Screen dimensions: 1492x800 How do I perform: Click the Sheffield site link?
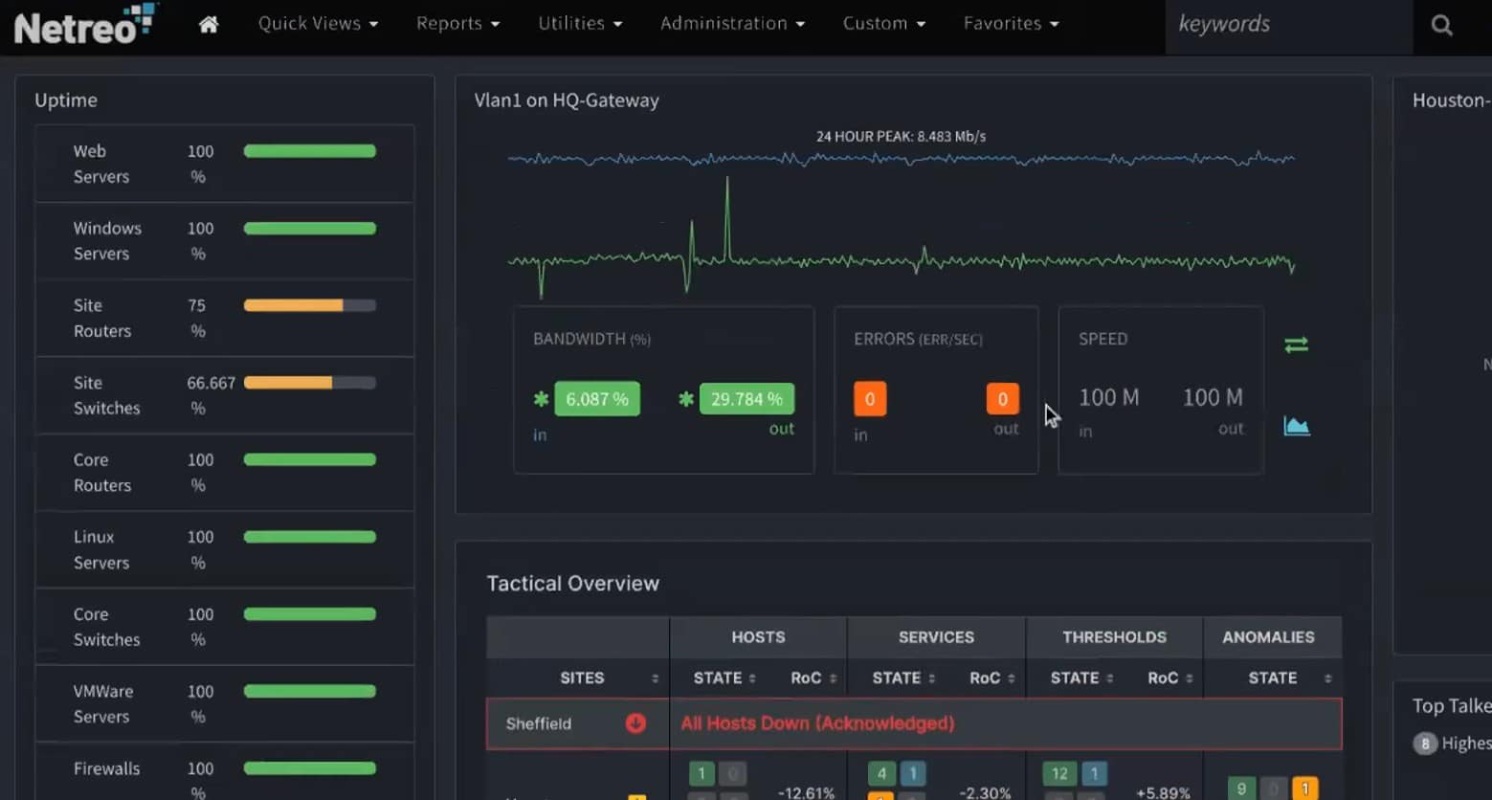pyautogui.click(x=538, y=723)
